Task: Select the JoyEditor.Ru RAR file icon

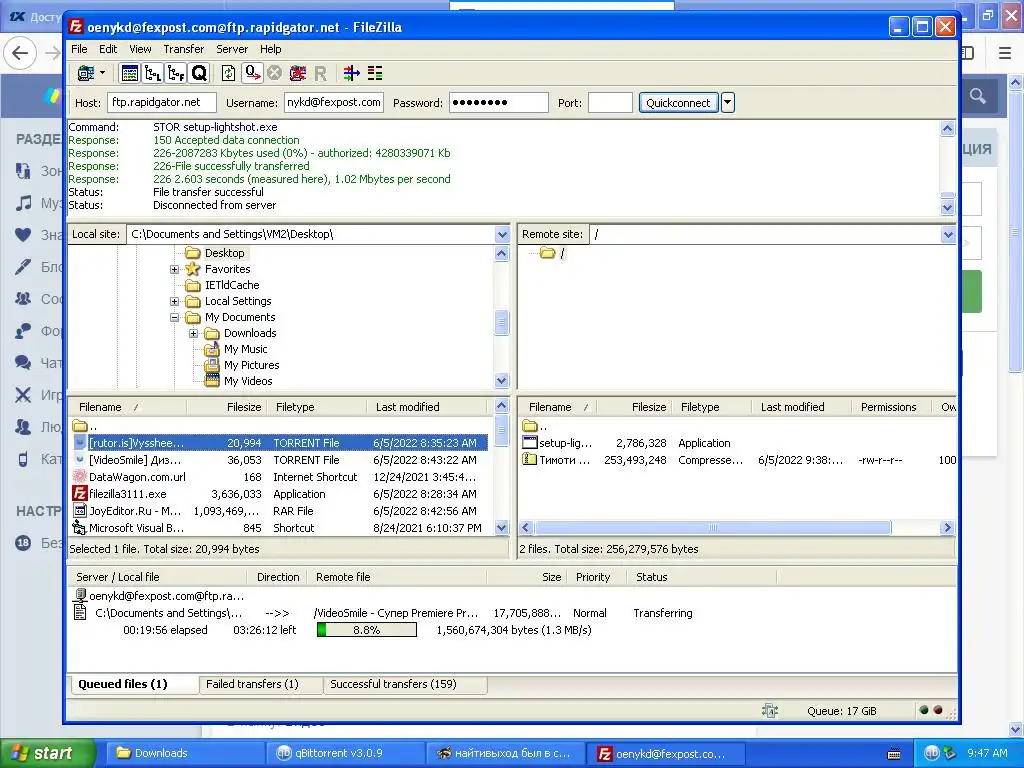Action: point(80,511)
